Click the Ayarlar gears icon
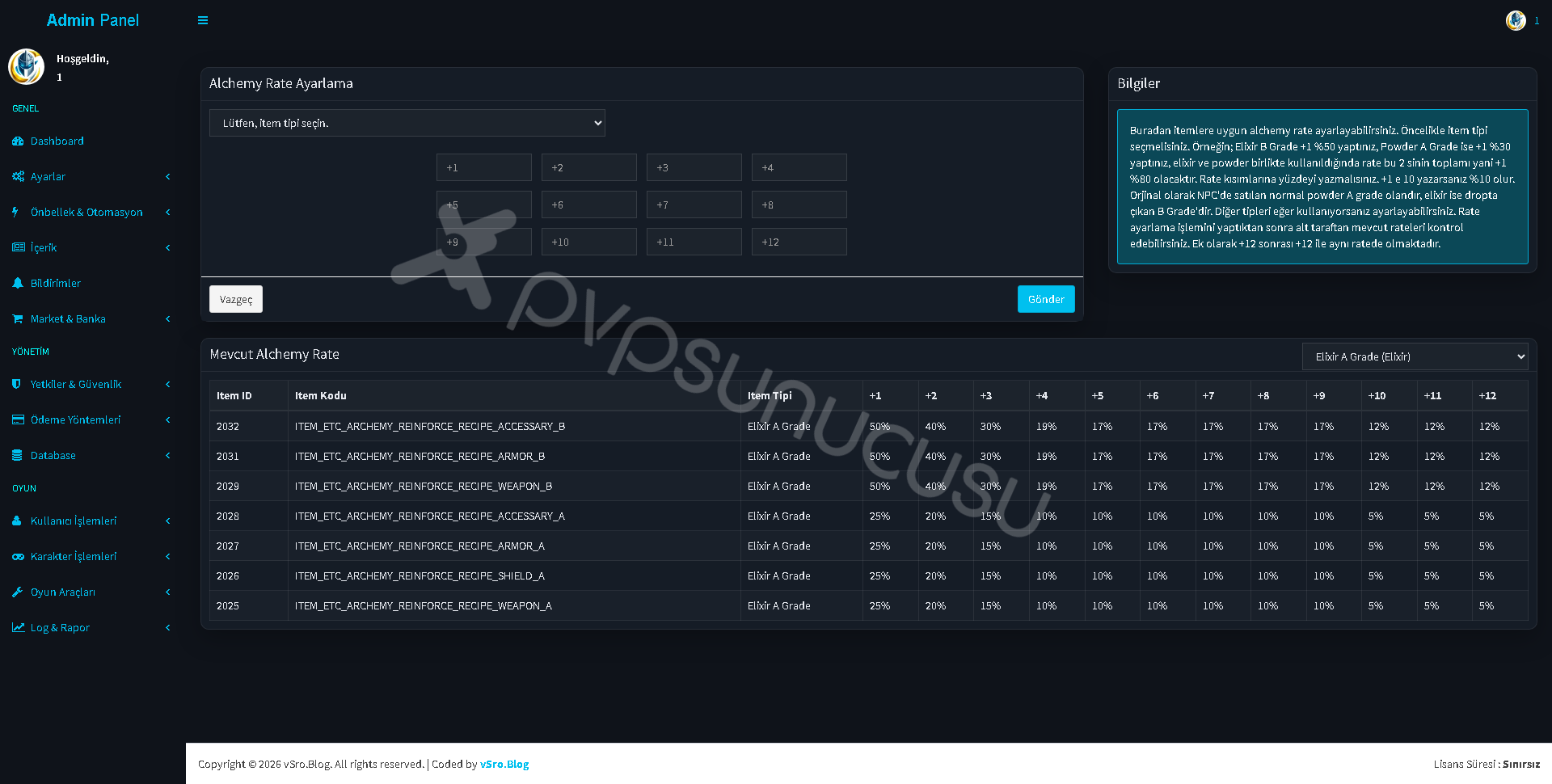1552x784 pixels. pos(18,176)
